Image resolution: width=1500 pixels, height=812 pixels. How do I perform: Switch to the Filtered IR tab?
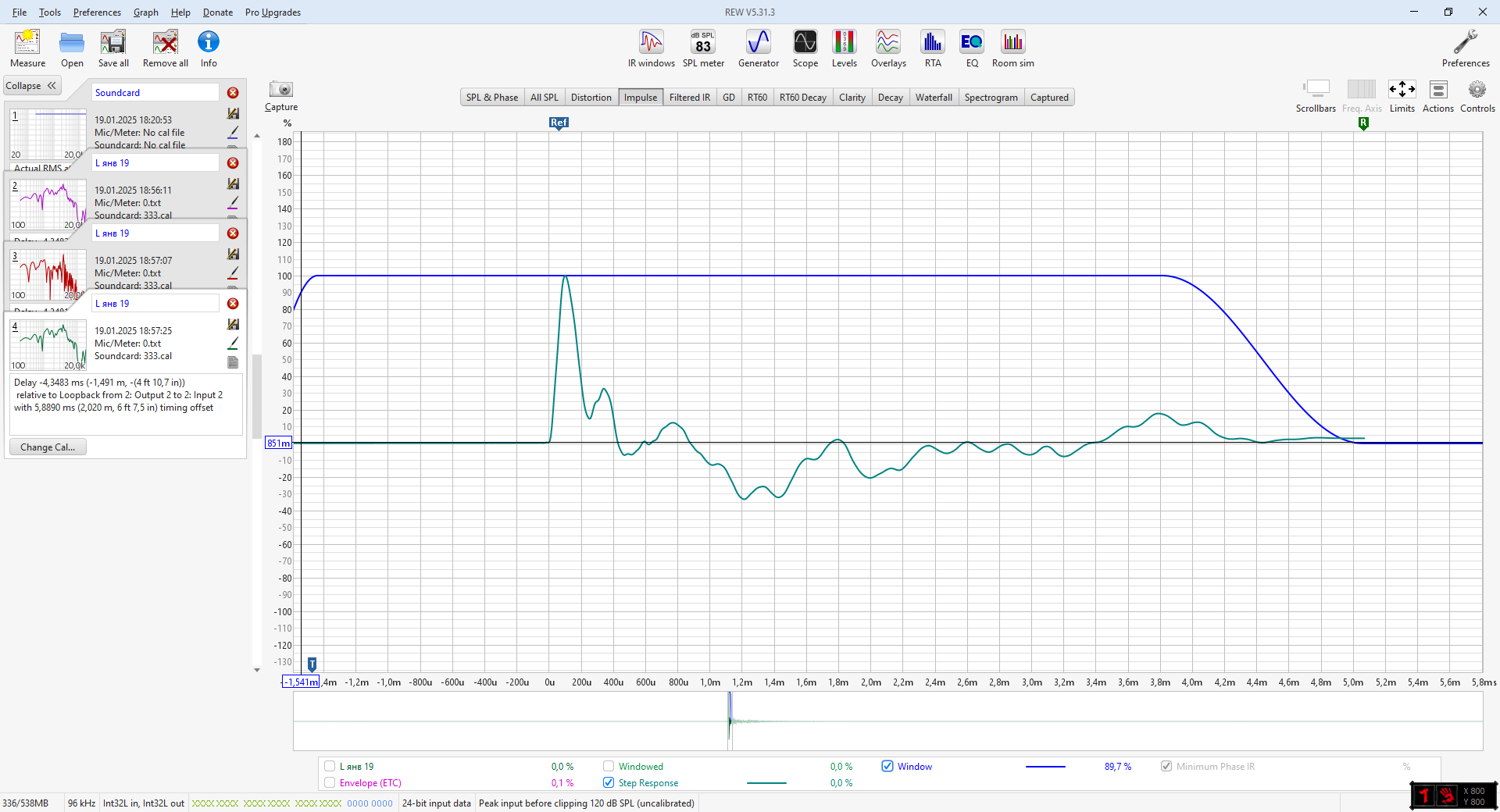[x=690, y=98]
